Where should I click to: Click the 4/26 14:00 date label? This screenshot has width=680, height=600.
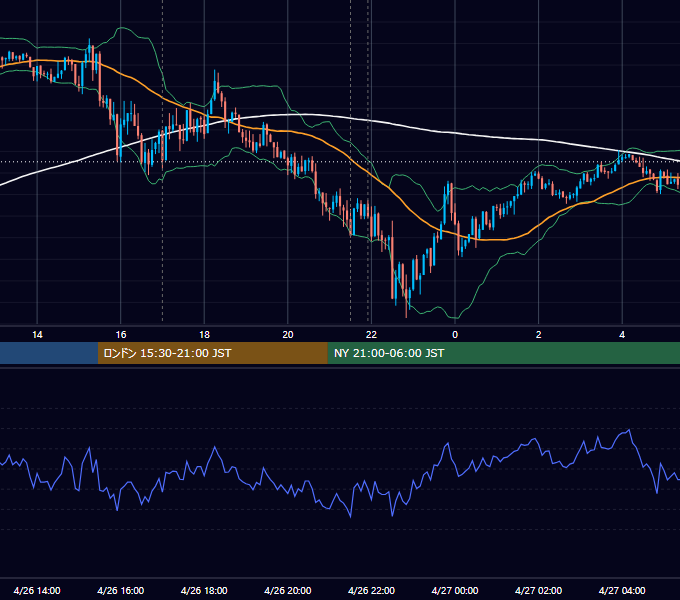(37, 590)
